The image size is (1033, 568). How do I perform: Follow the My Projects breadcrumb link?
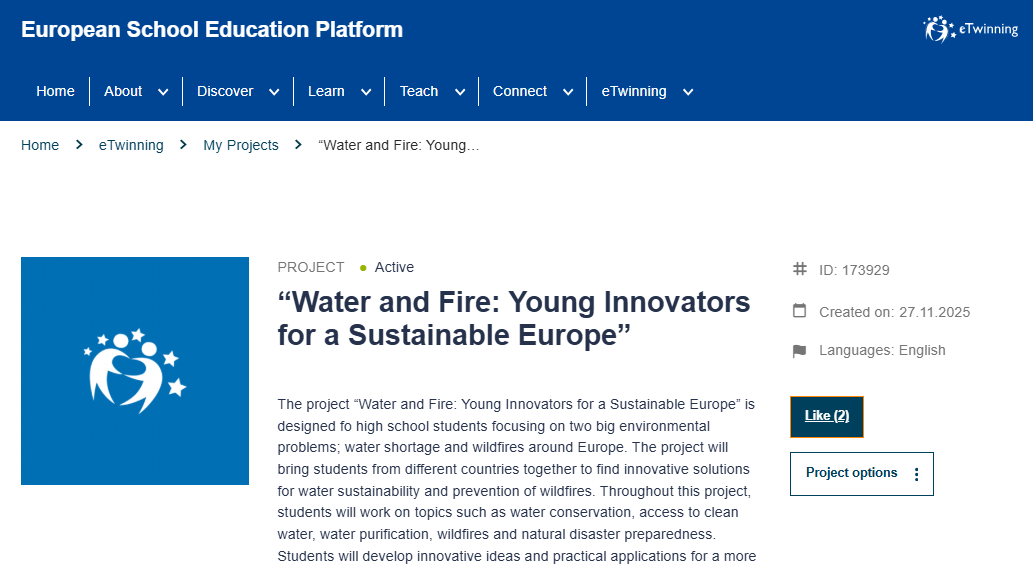click(x=241, y=145)
